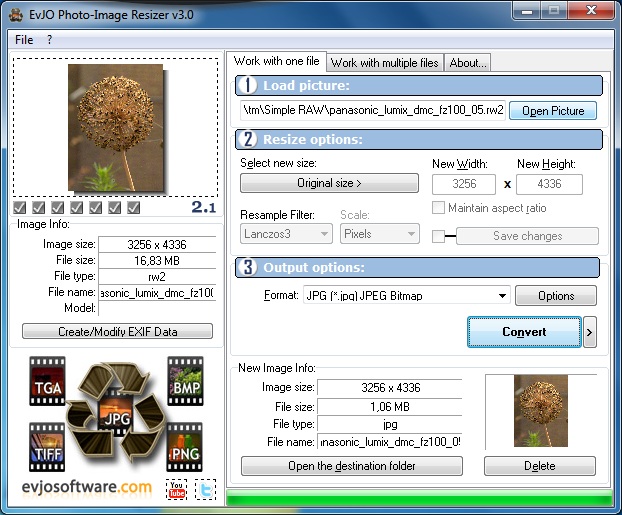Open the Twitter bird icon link
This screenshot has width=622, height=515.
205,489
